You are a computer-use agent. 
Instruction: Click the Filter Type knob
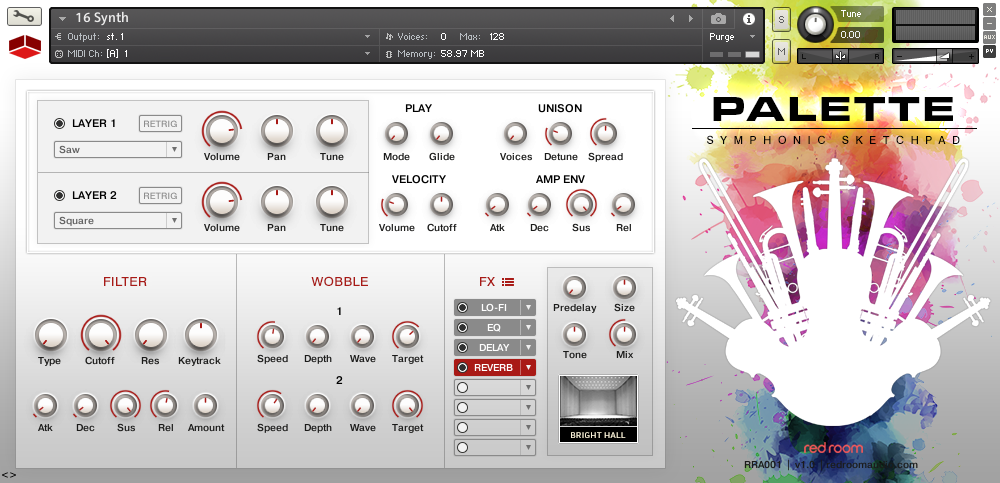50,335
